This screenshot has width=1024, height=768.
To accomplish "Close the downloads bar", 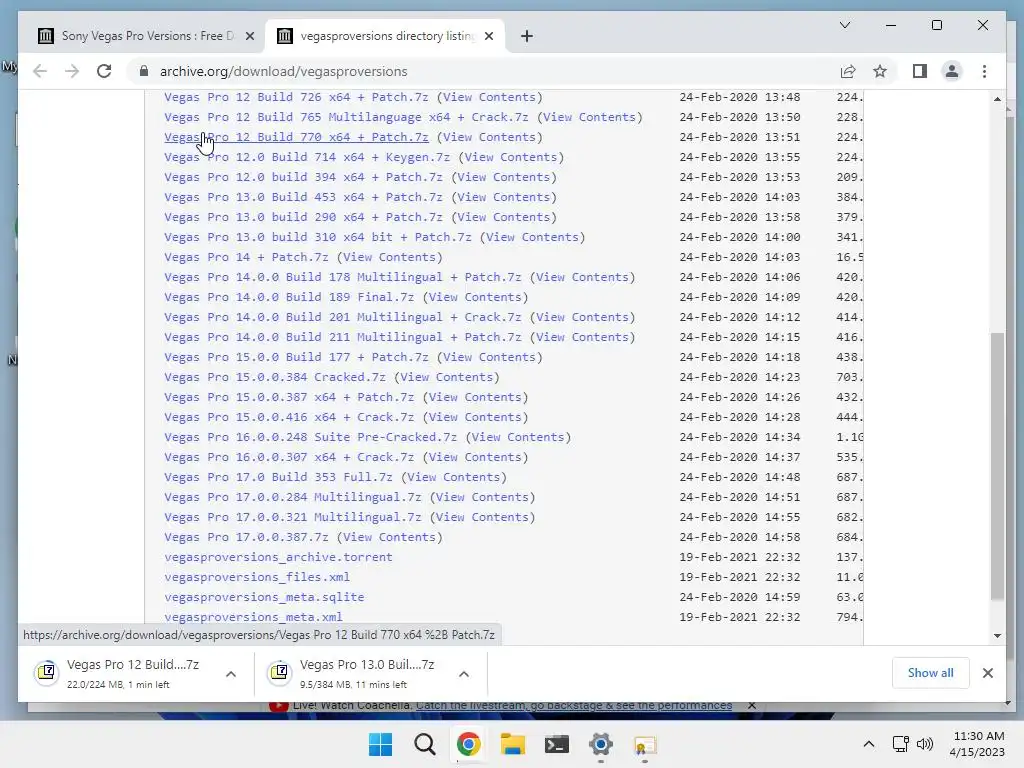I will pyautogui.click(x=987, y=673).
